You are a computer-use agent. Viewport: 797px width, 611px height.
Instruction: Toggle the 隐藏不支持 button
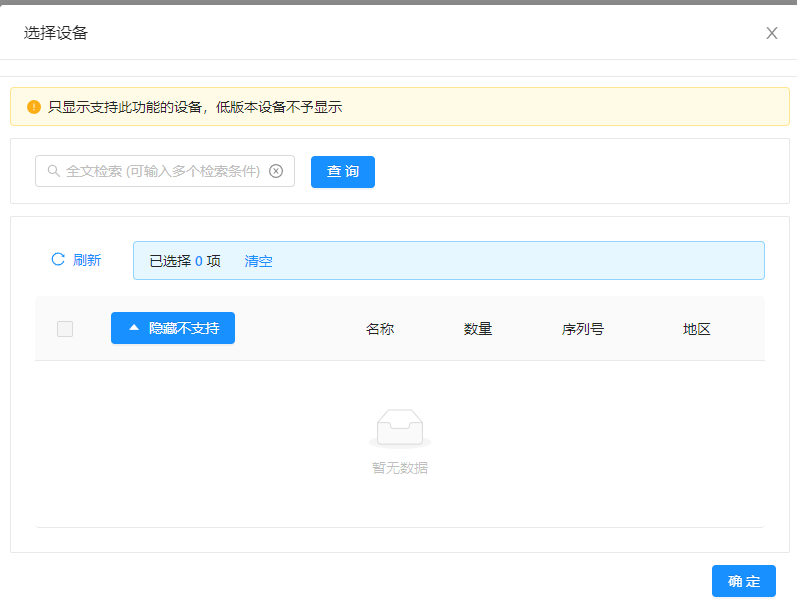(173, 328)
